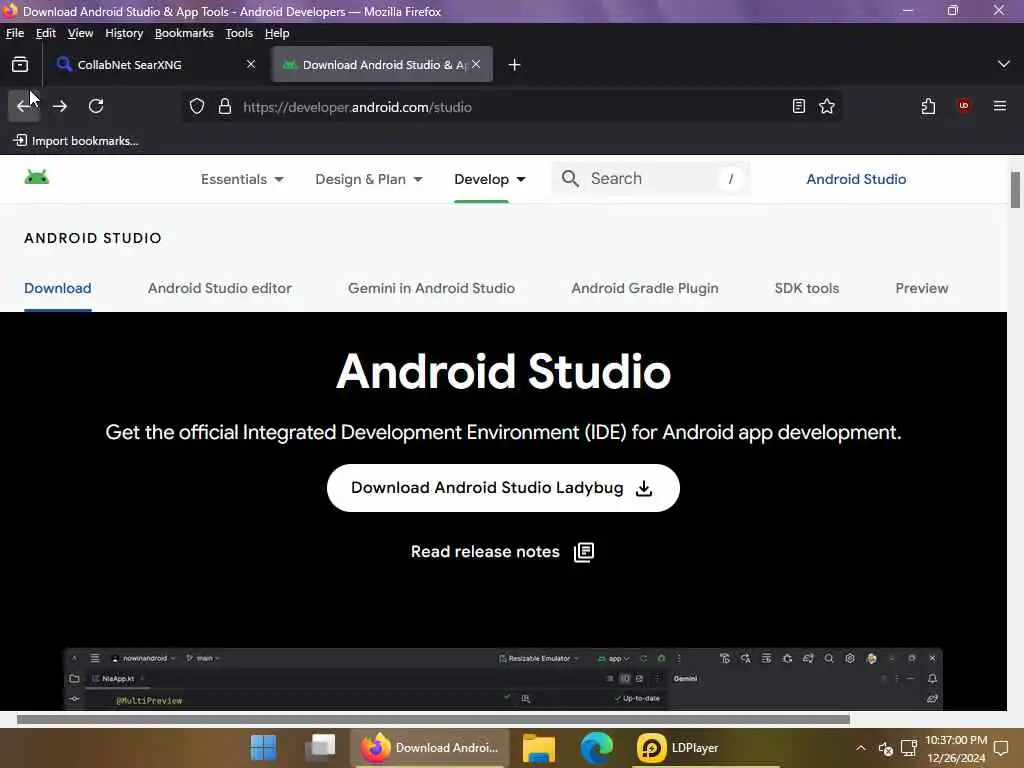Viewport: 1024px width, 768px height.
Task: Click the site Search field
Action: pyautogui.click(x=653, y=179)
